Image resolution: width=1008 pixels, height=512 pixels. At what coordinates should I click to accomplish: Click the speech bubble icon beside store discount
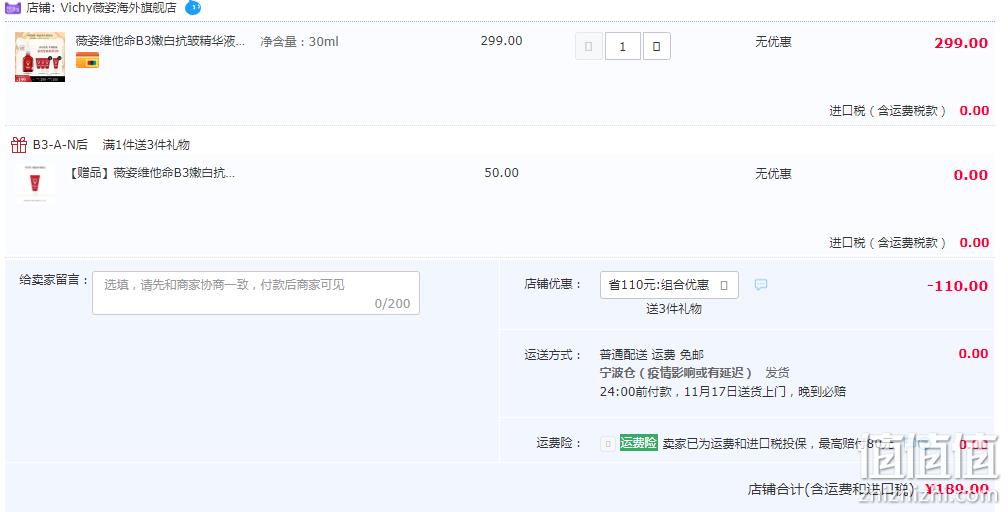(760, 284)
